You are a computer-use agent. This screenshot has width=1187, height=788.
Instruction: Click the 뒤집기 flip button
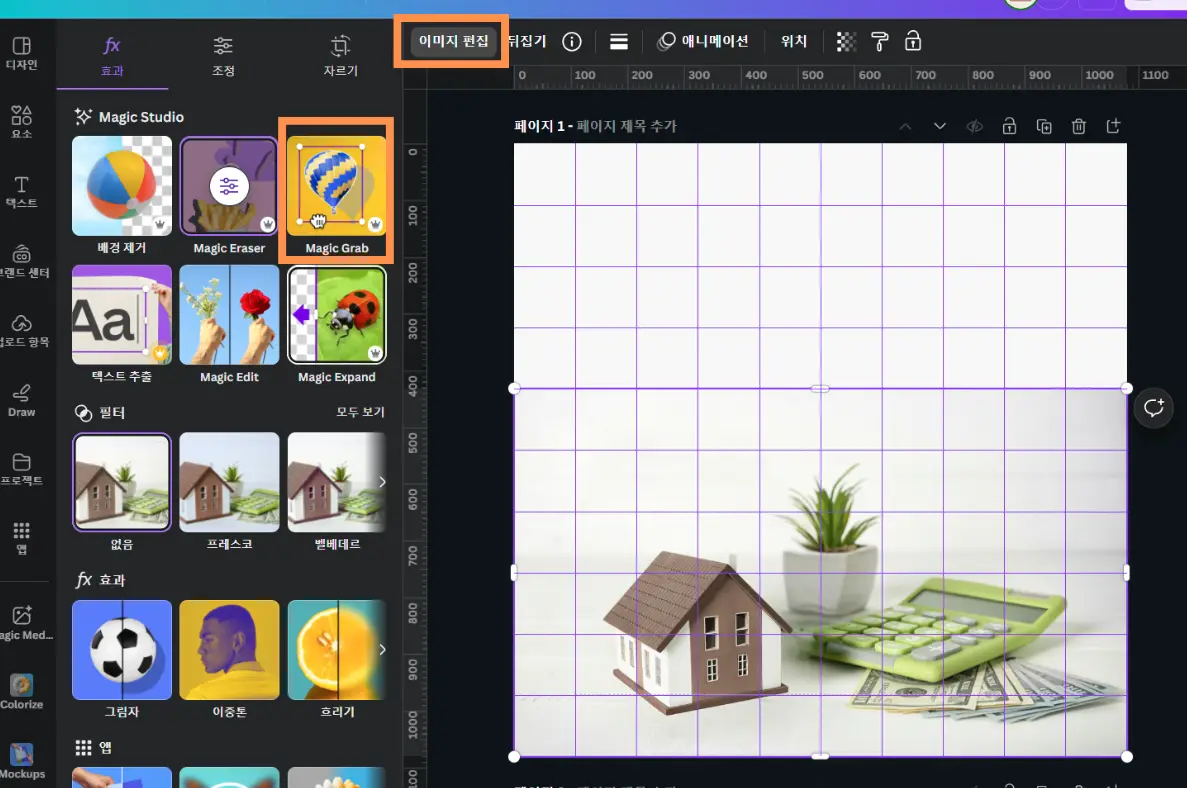[x=527, y=41]
